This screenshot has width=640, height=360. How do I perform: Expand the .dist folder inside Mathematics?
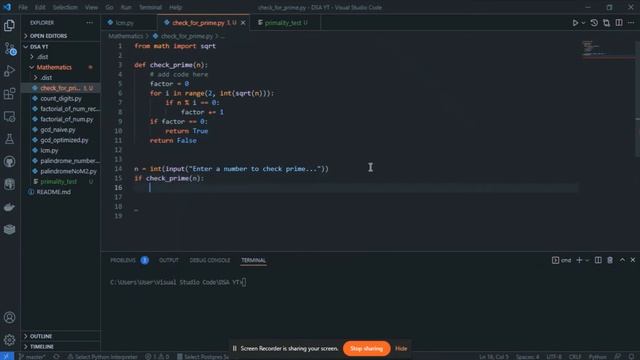60,78
